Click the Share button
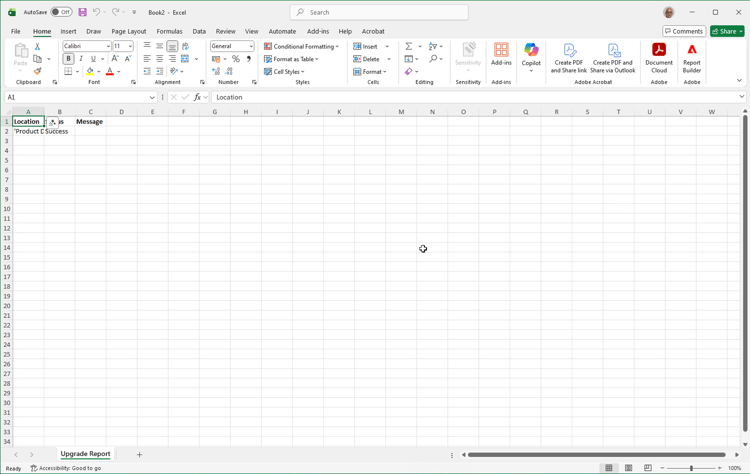The height and width of the screenshot is (474, 750). (x=727, y=31)
